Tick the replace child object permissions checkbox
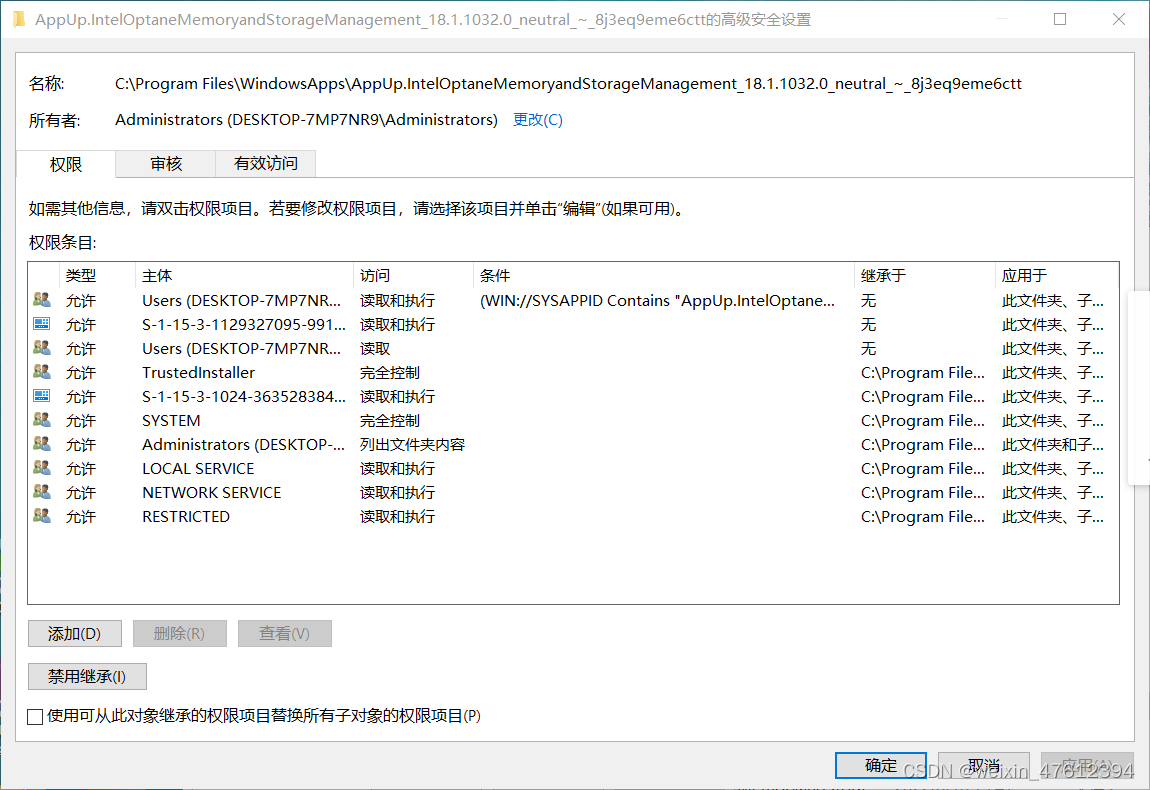 tap(35, 716)
